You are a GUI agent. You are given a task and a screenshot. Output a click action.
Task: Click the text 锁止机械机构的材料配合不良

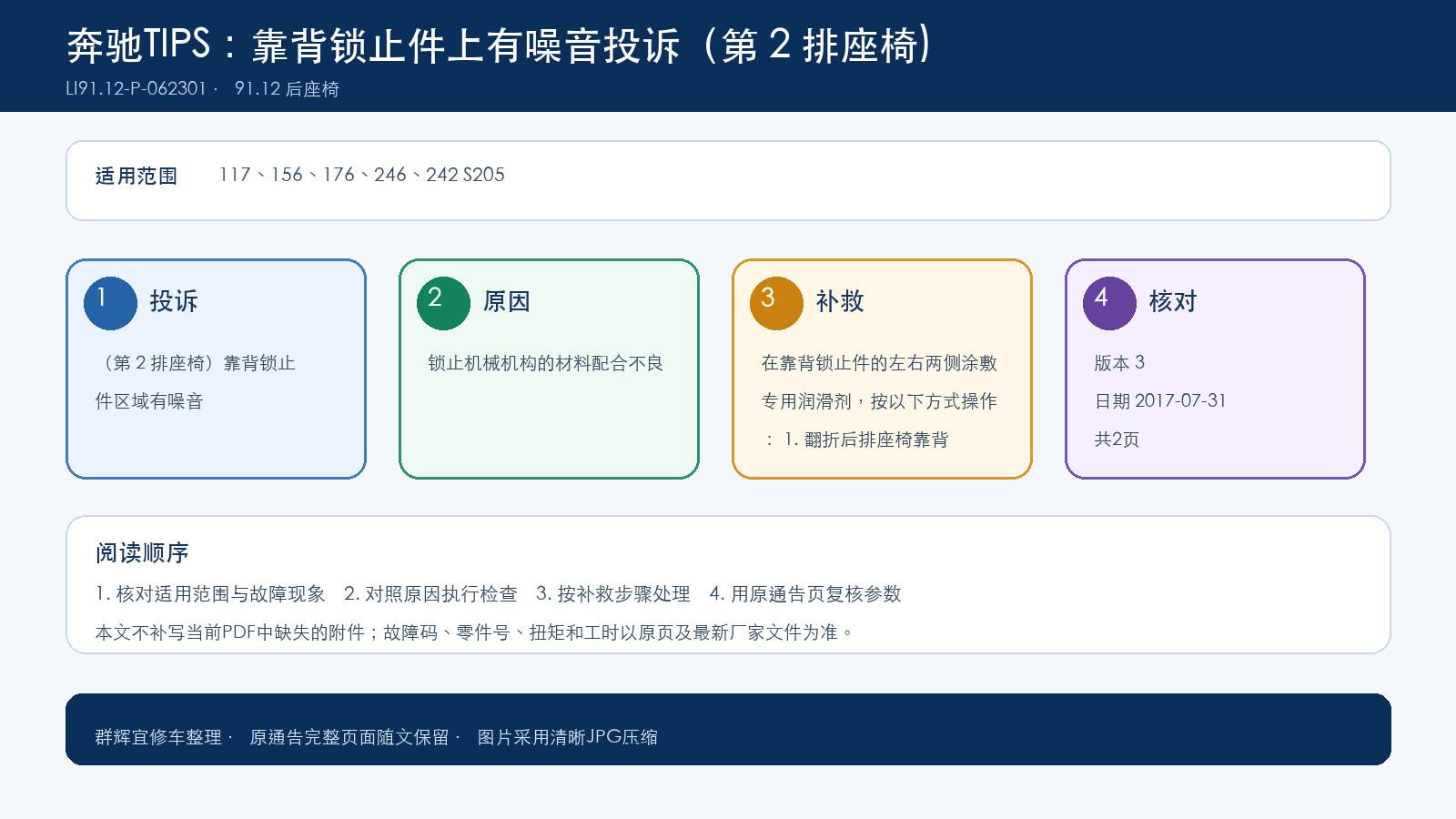click(546, 363)
